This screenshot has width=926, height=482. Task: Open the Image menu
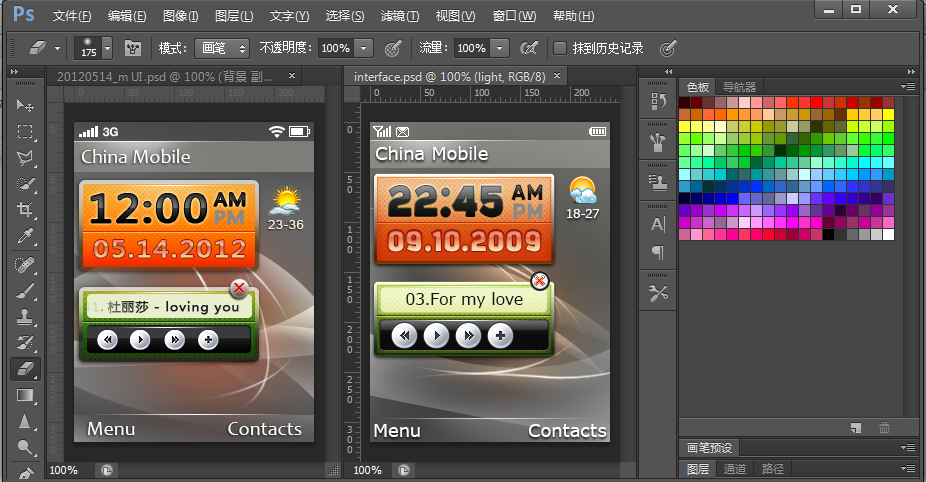181,16
